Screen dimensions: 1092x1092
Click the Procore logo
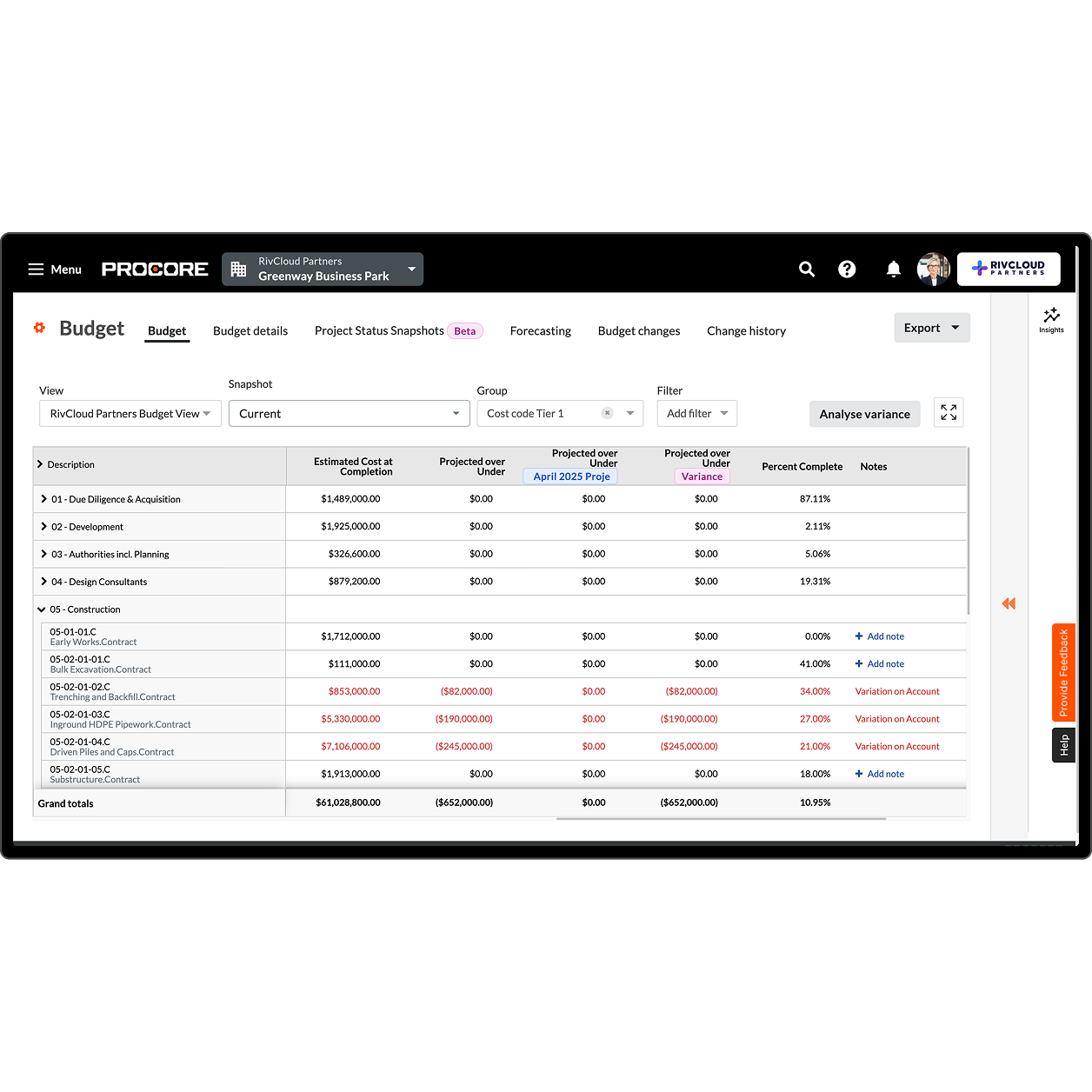tap(154, 269)
